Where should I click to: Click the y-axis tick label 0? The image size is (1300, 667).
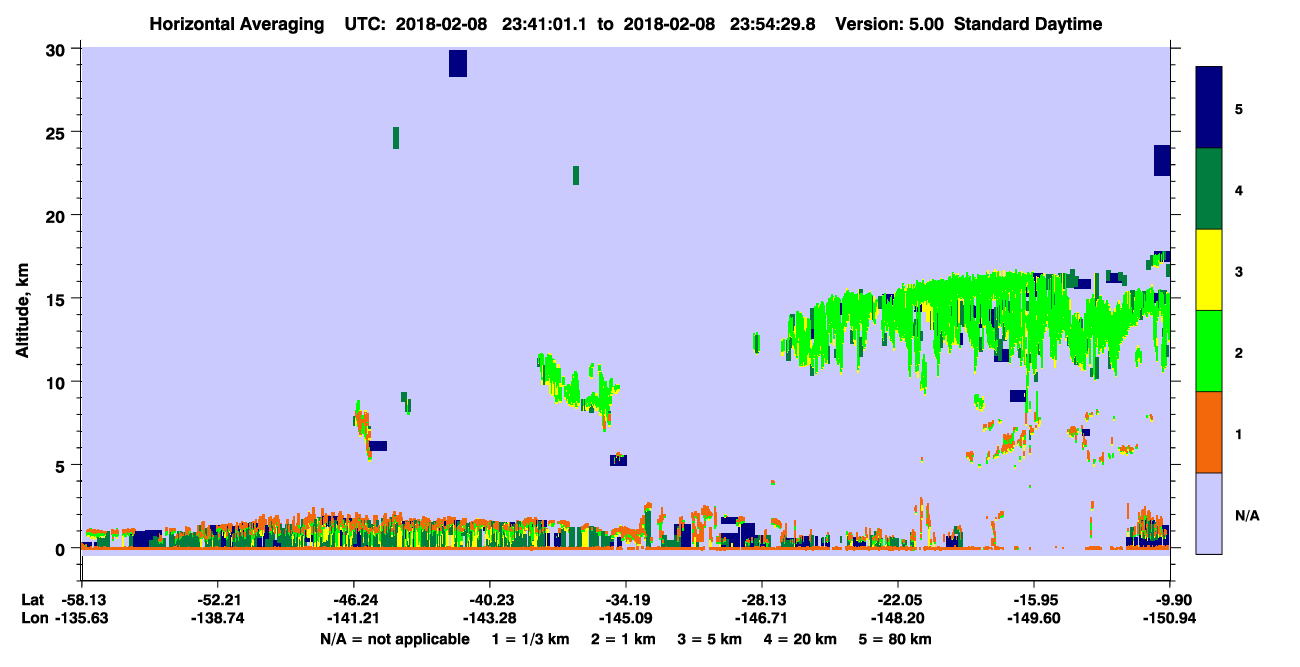coord(62,549)
